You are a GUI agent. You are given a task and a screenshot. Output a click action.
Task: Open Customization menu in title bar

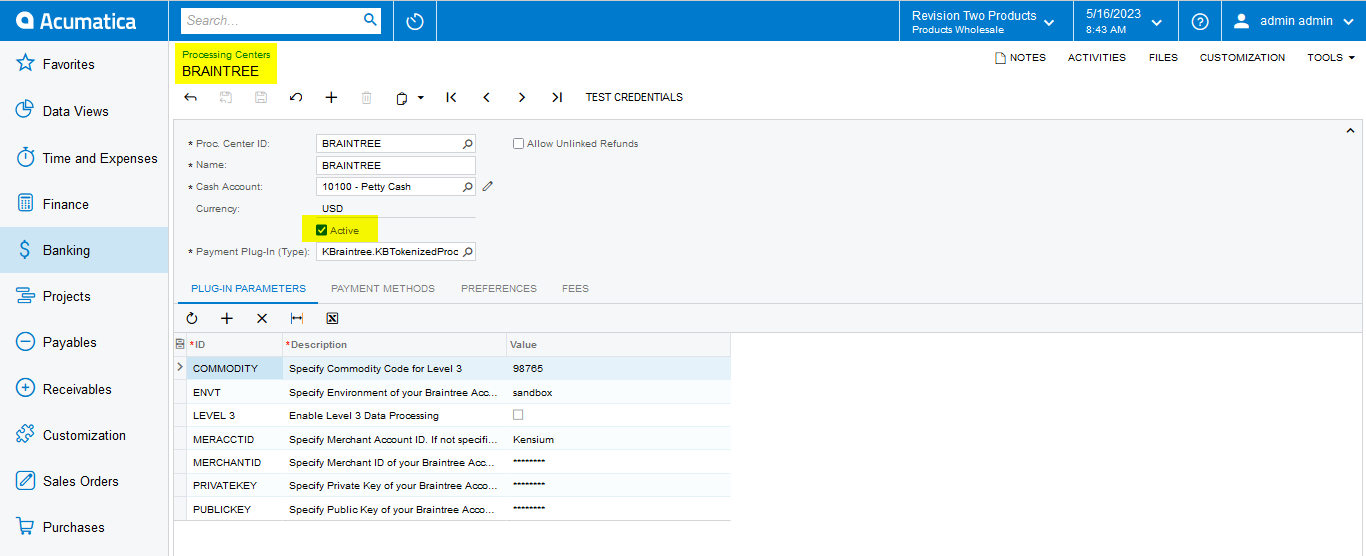click(x=1242, y=57)
